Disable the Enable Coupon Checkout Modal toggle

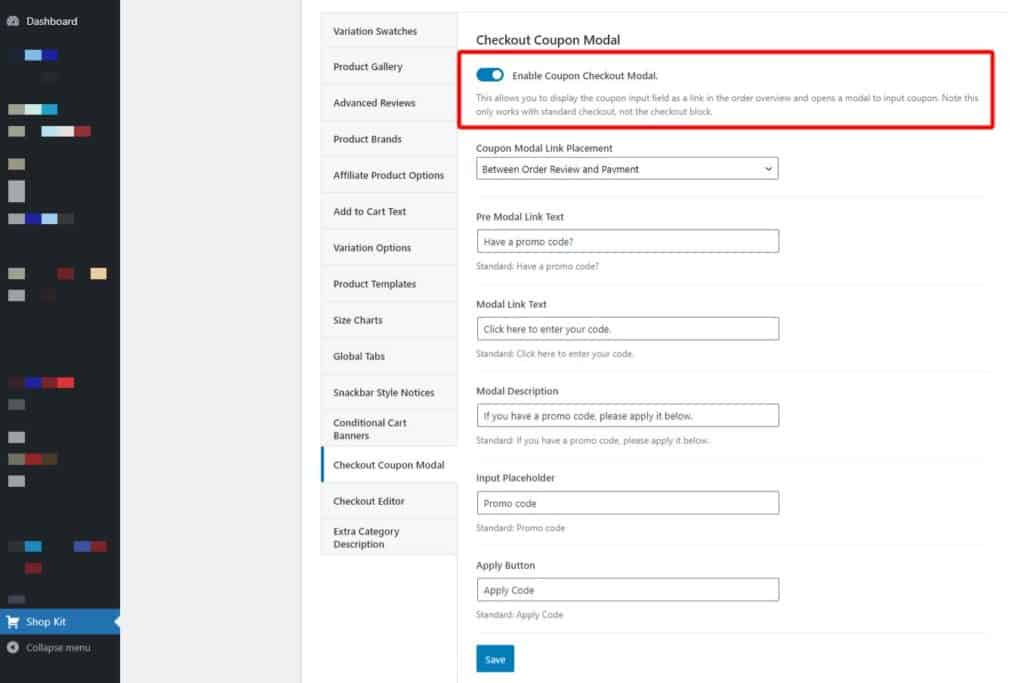coord(489,74)
